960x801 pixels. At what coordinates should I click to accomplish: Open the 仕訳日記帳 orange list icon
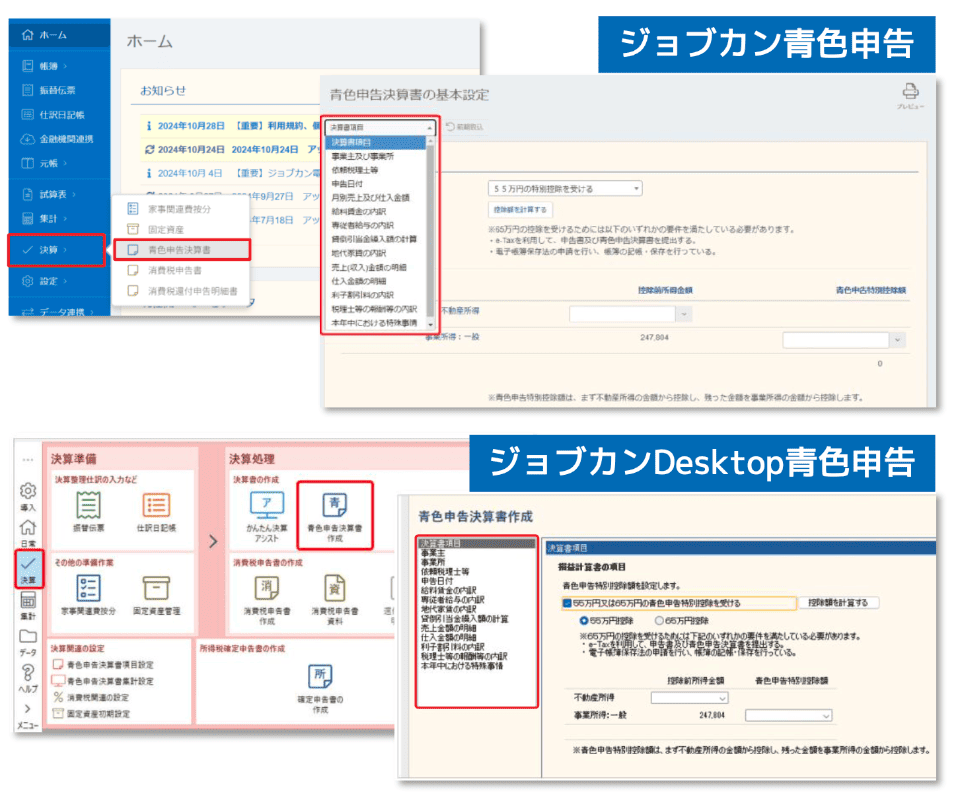[155, 505]
